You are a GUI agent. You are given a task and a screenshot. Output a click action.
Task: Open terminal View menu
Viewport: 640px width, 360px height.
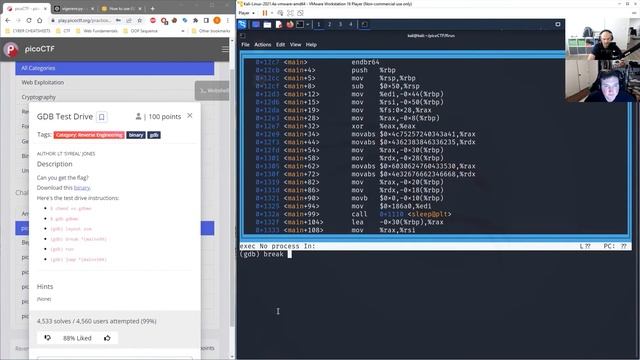[296, 44]
